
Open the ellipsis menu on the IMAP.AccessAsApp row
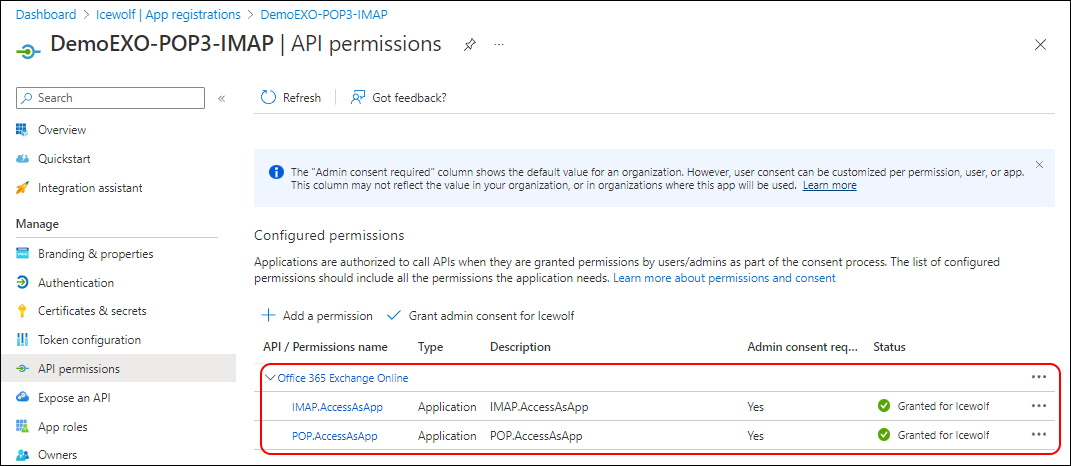click(x=1039, y=406)
